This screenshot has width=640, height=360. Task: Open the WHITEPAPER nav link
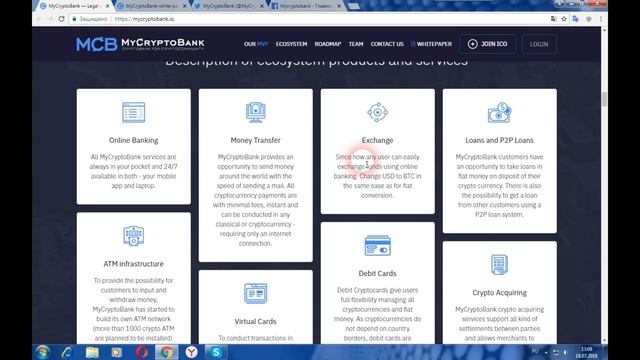click(431, 44)
